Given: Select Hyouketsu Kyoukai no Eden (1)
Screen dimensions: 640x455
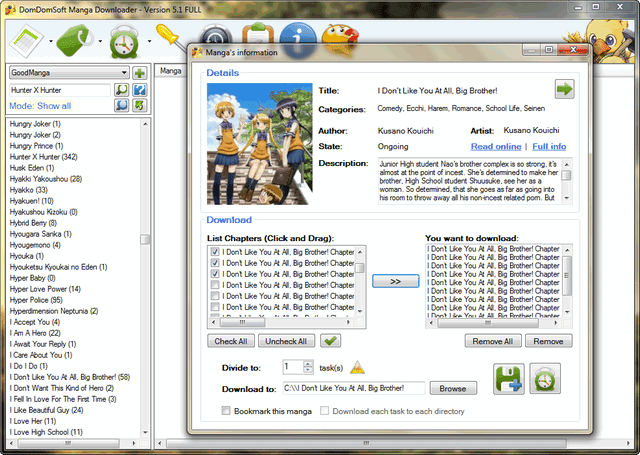Looking at the screenshot, I should point(58,267).
